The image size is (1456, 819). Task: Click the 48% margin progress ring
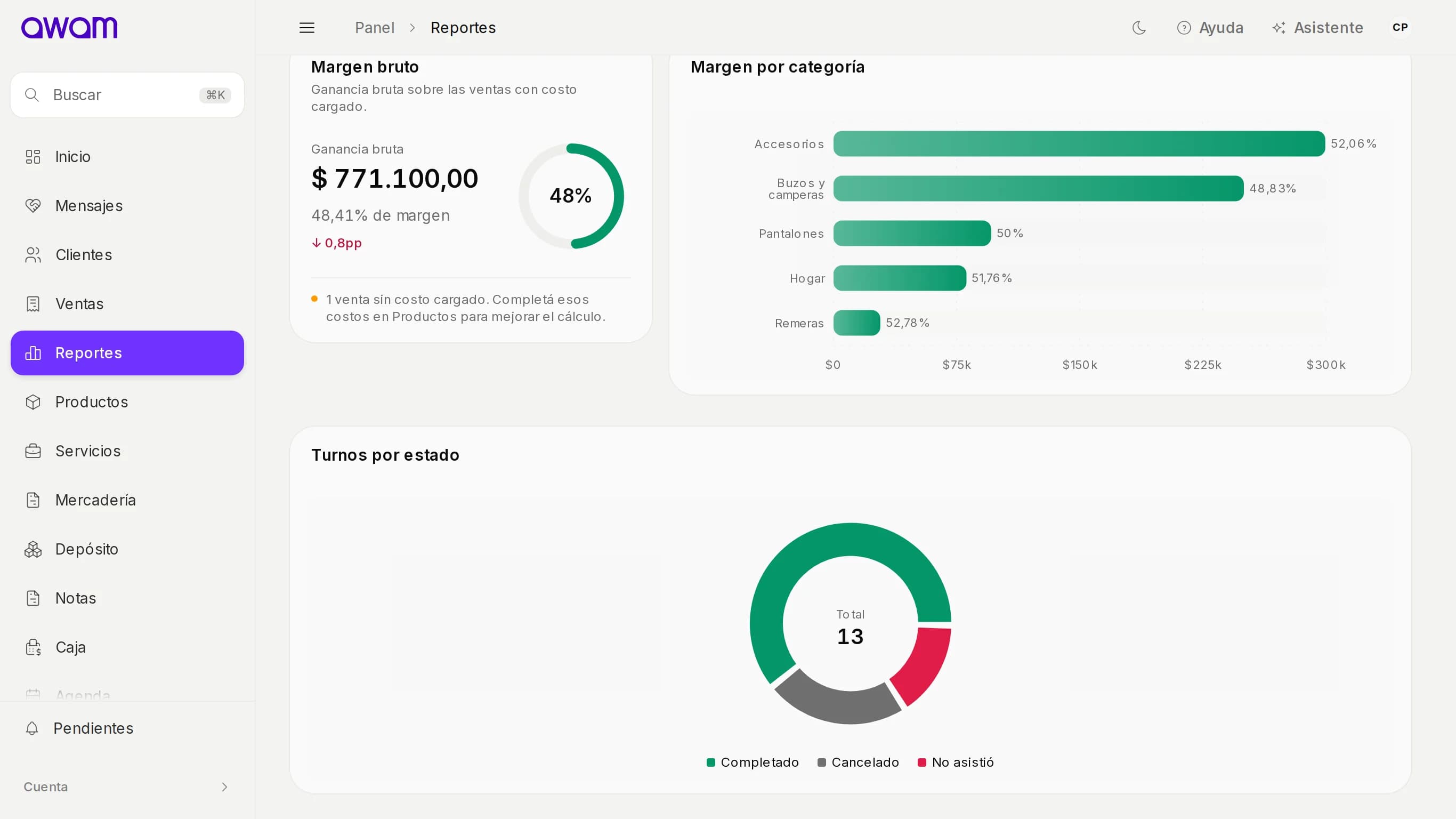571,196
